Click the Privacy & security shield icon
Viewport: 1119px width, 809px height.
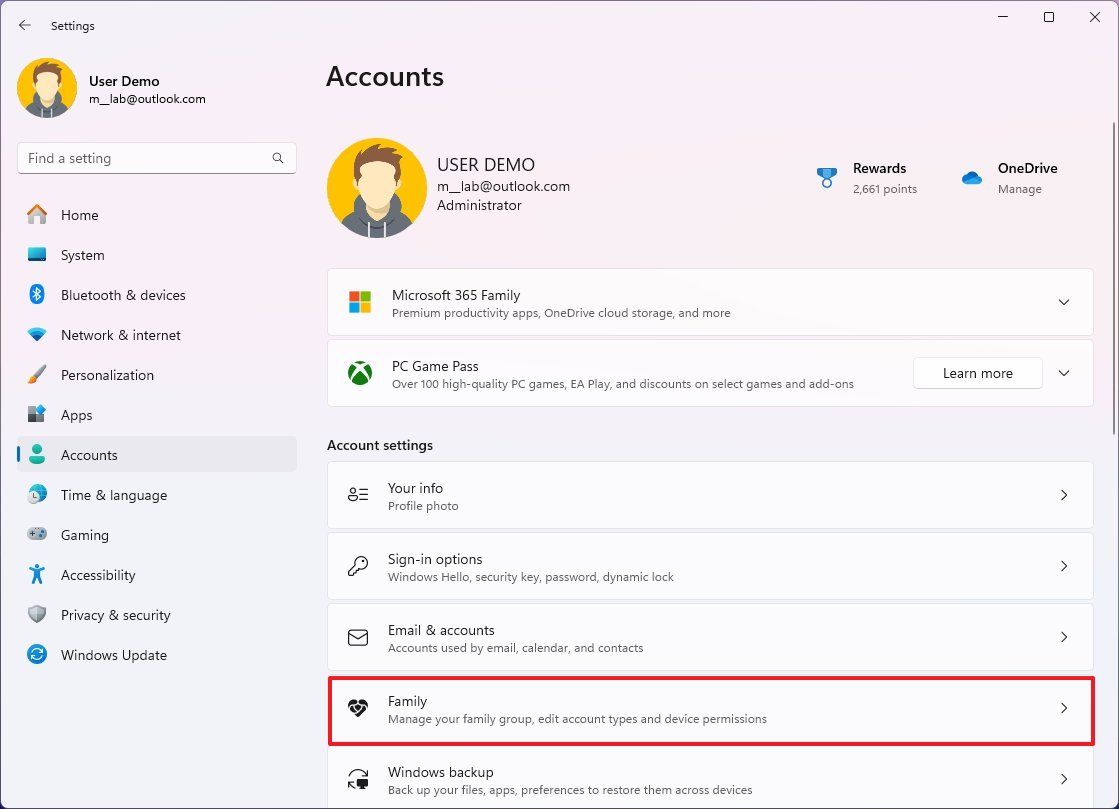[37, 615]
